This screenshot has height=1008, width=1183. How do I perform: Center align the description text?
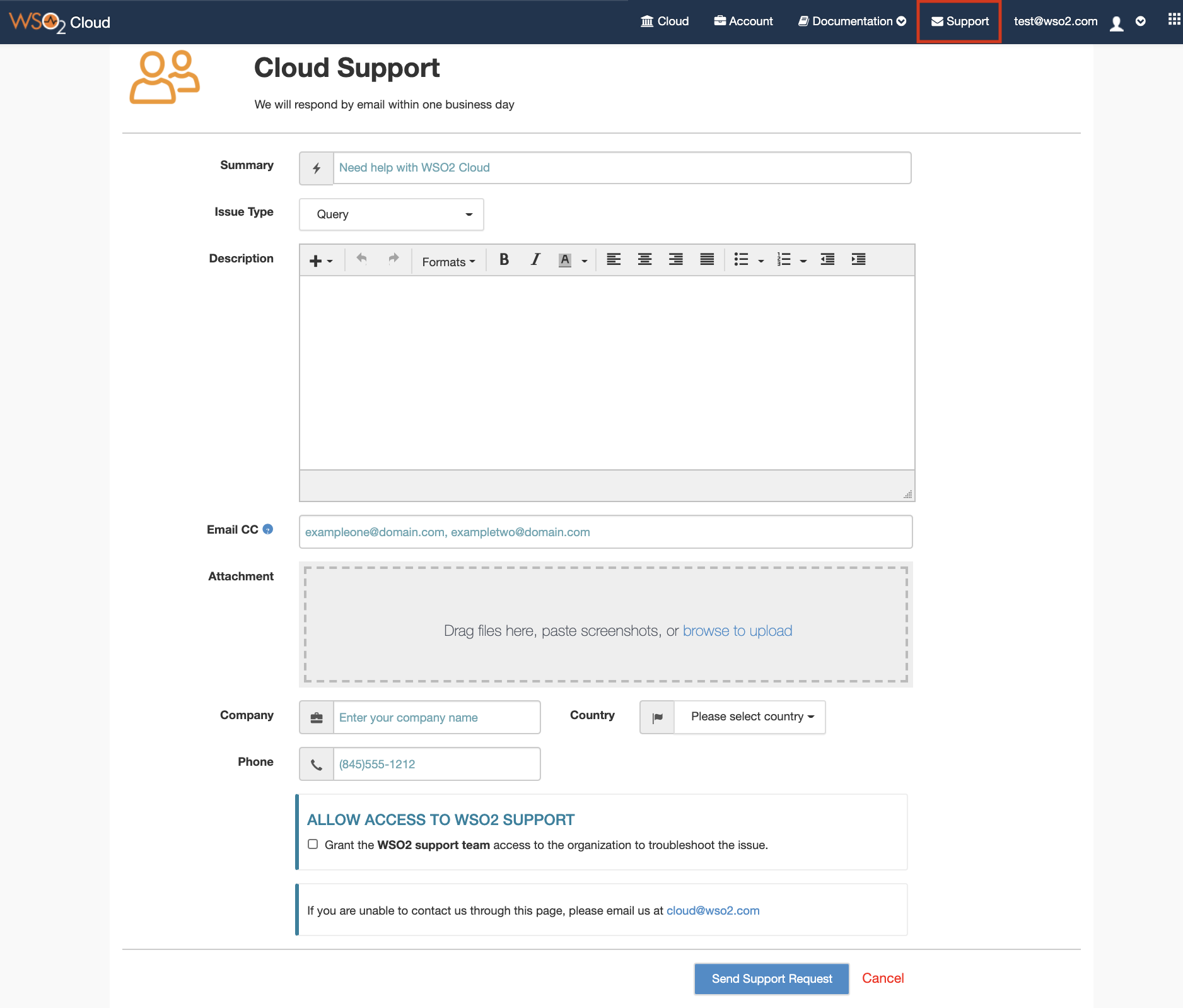(x=644, y=260)
